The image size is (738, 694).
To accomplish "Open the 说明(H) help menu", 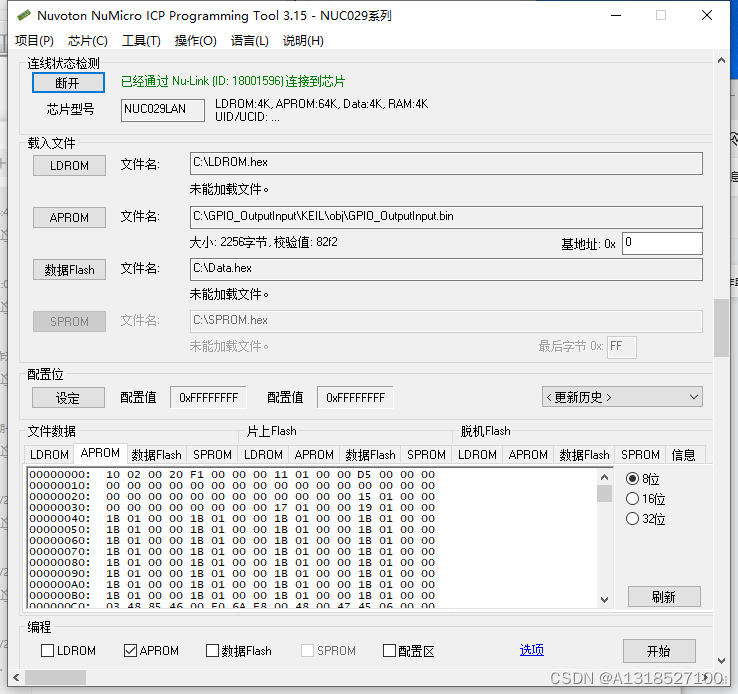I will pyautogui.click(x=303, y=41).
